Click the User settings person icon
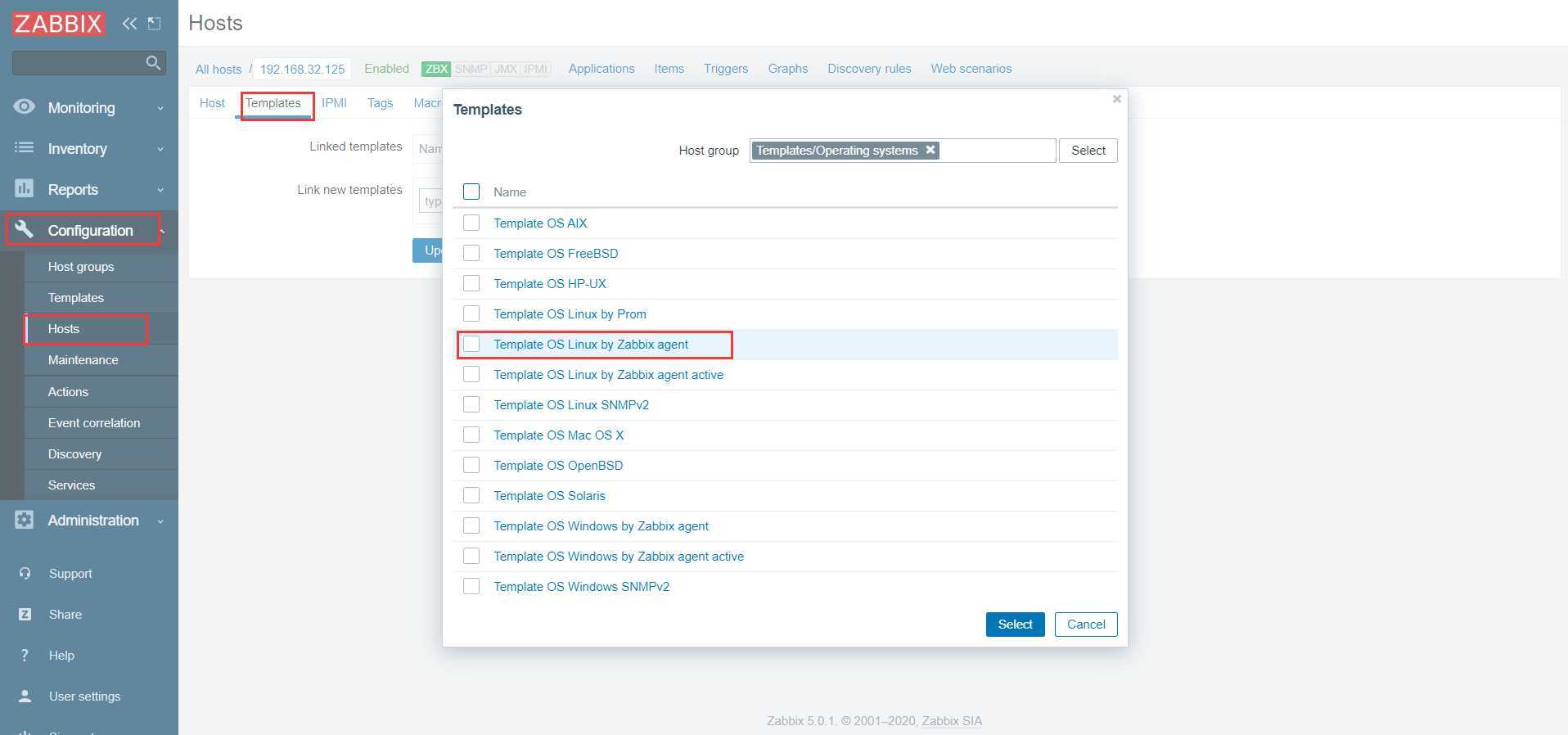Screen dimensions: 1568x735 (x=25, y=696)
